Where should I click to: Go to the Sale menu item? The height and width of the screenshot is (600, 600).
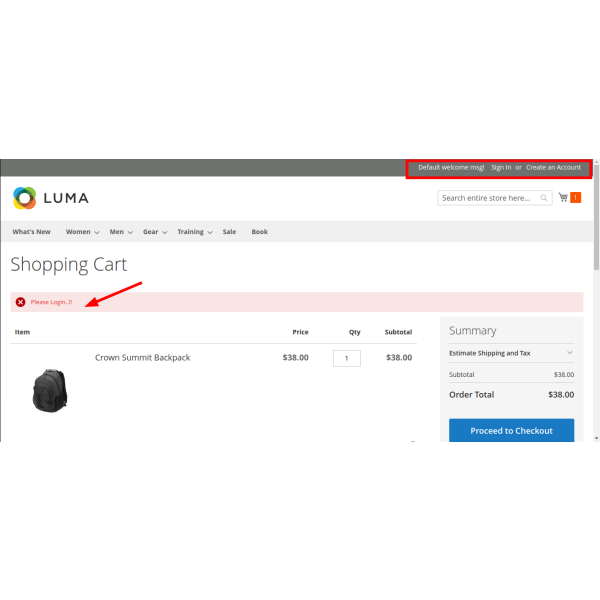(229, 232)
